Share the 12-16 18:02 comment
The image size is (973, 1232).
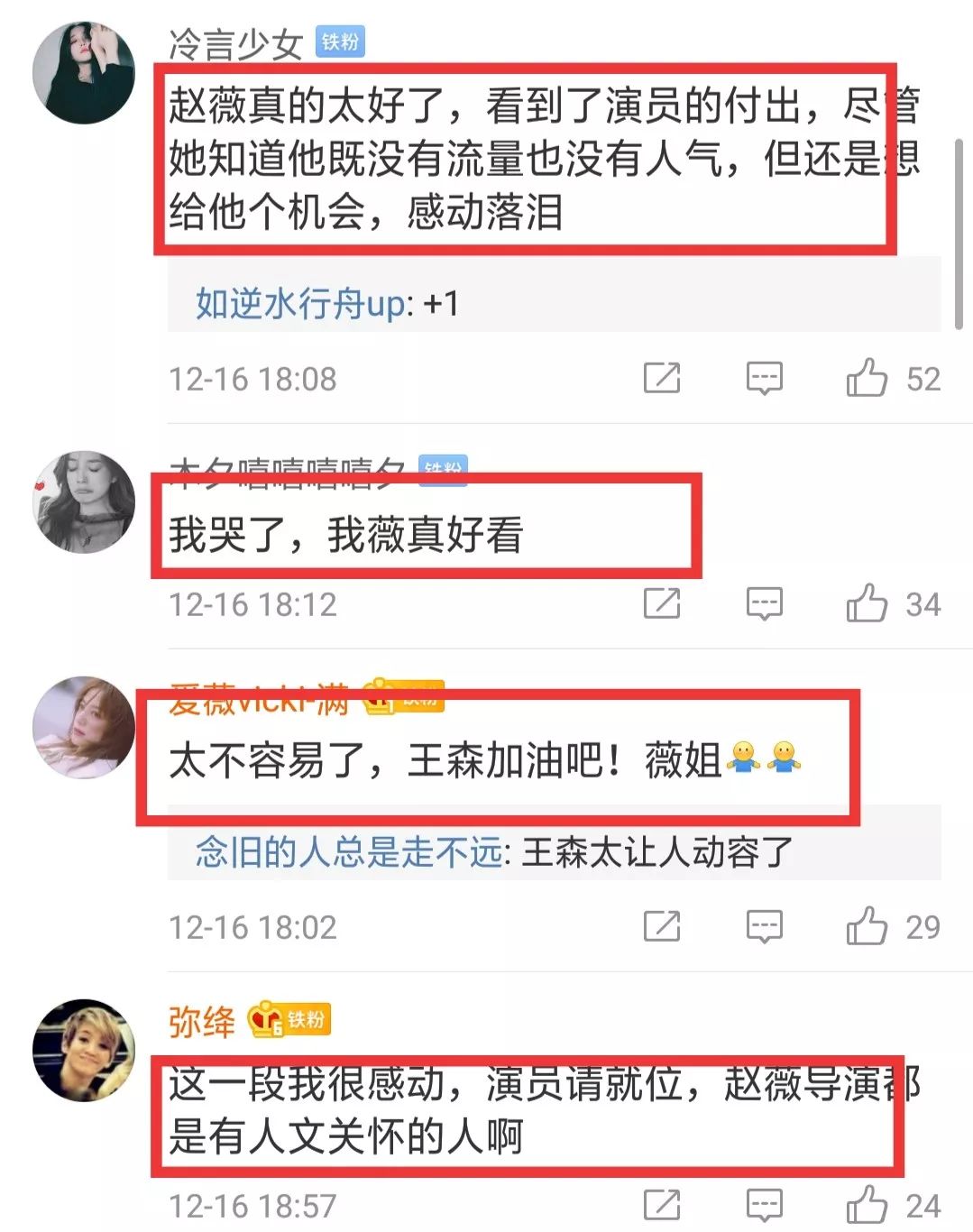[662, 926]
